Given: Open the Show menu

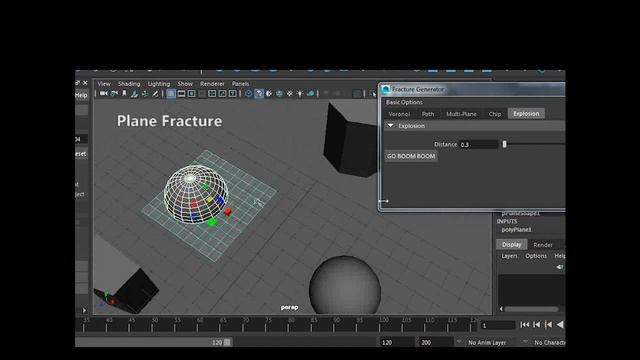Looking at the screenshot, I should pos(185,84).
